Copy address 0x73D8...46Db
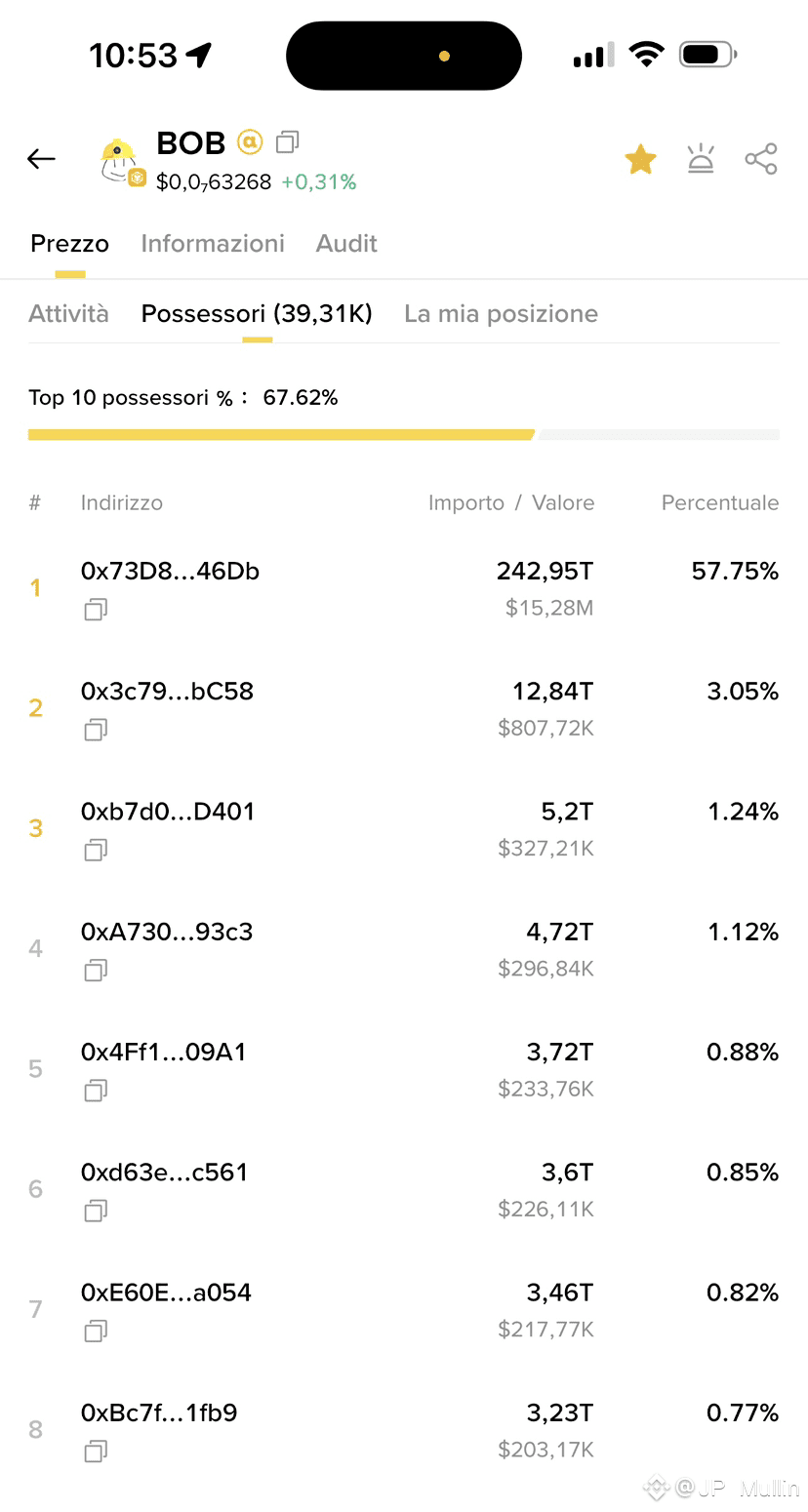The image size is (808, 1512). coord(96,610)
